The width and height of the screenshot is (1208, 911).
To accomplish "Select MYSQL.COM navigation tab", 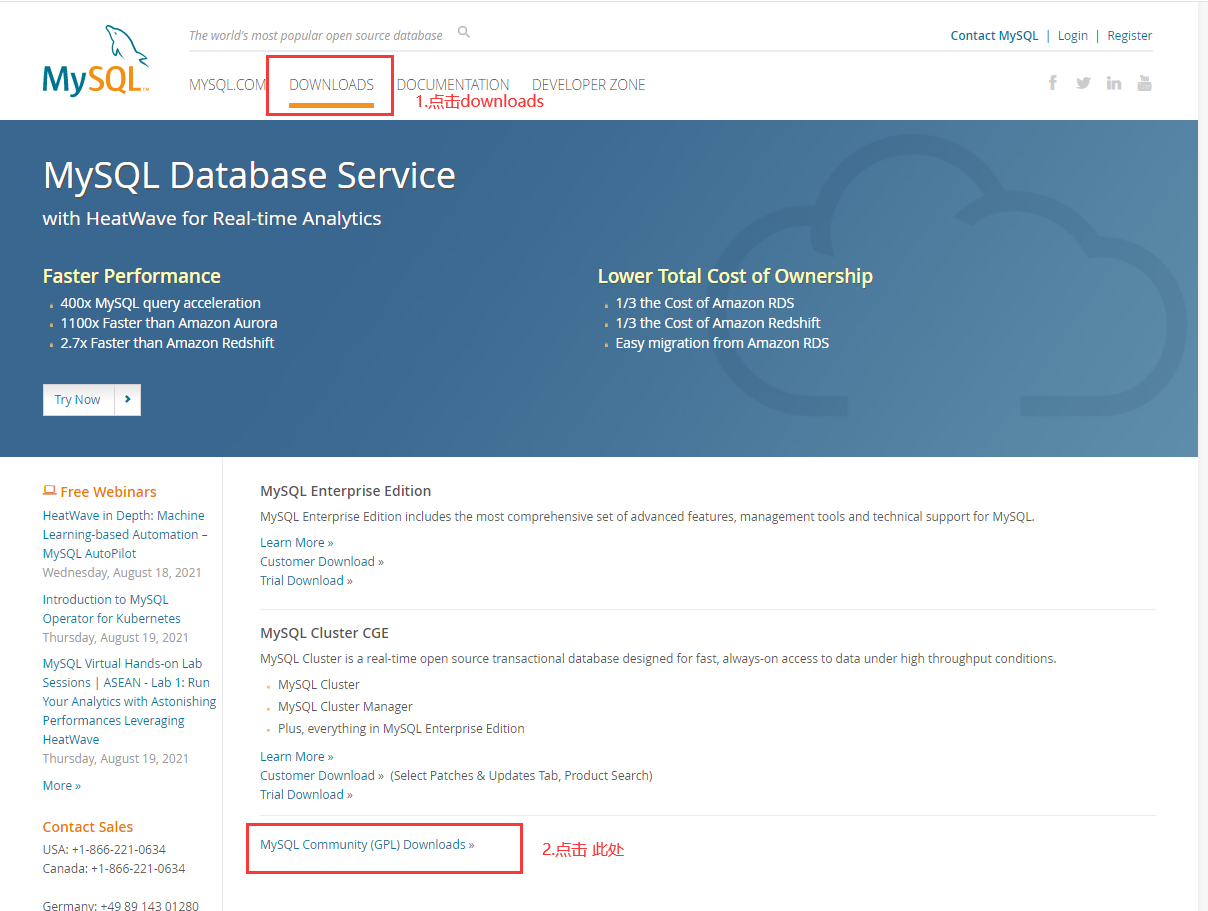I will [228, 85].
